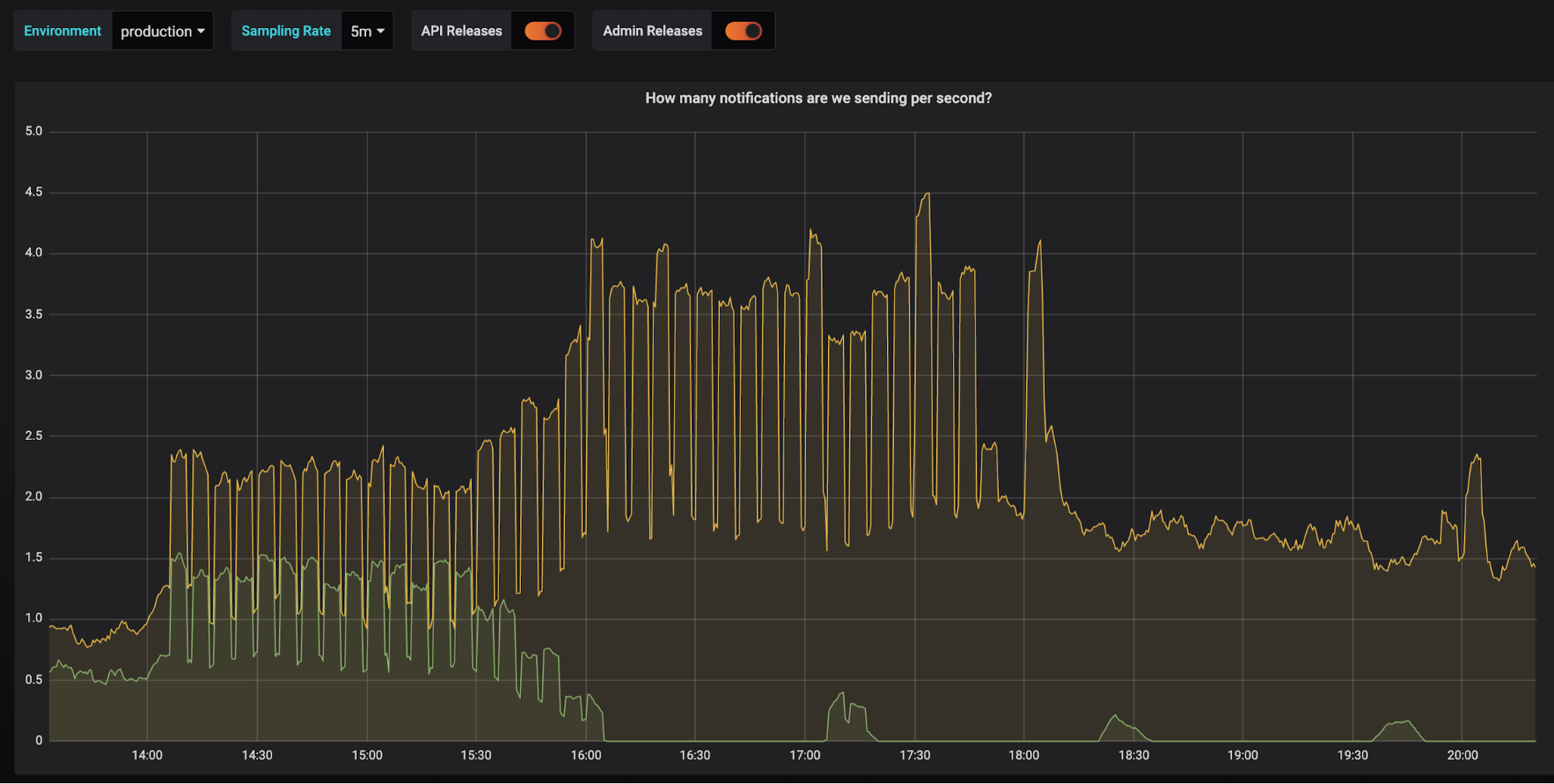Open the Environment production dropdown

[x=162, y=31]
